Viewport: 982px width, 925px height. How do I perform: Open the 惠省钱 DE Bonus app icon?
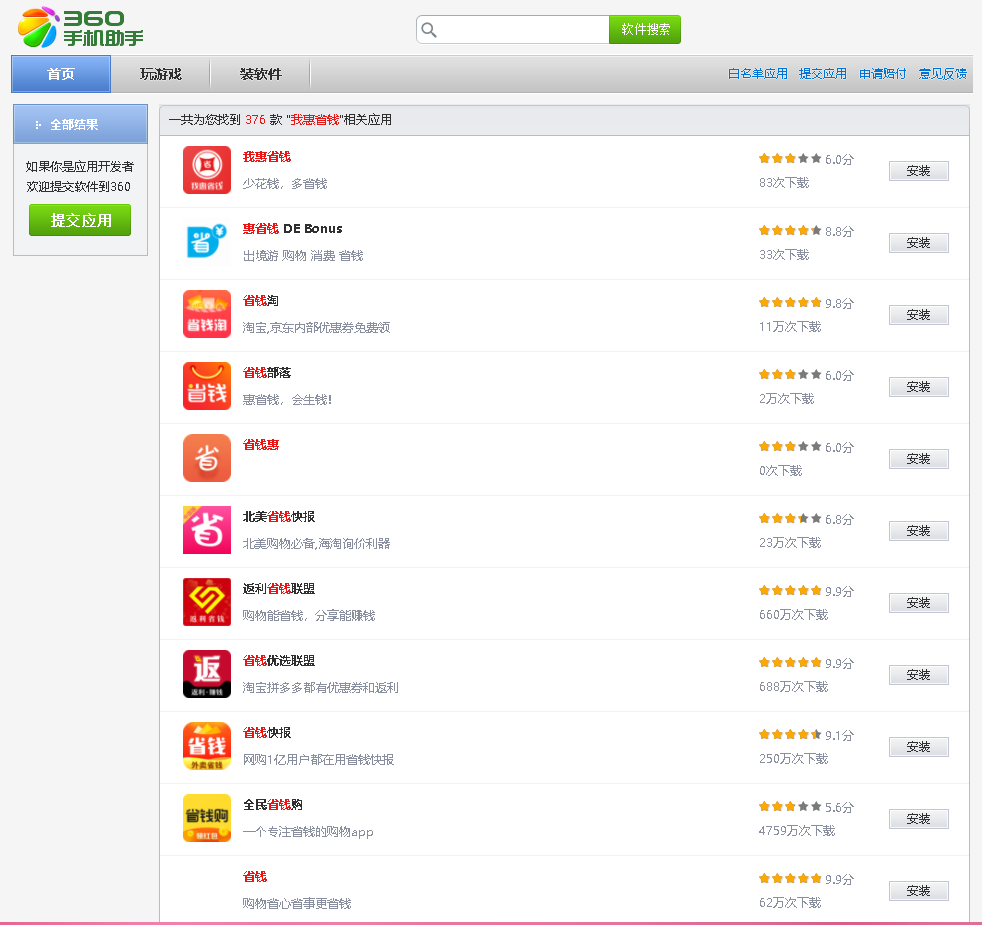pyautogui.click(x=207, y=242)
